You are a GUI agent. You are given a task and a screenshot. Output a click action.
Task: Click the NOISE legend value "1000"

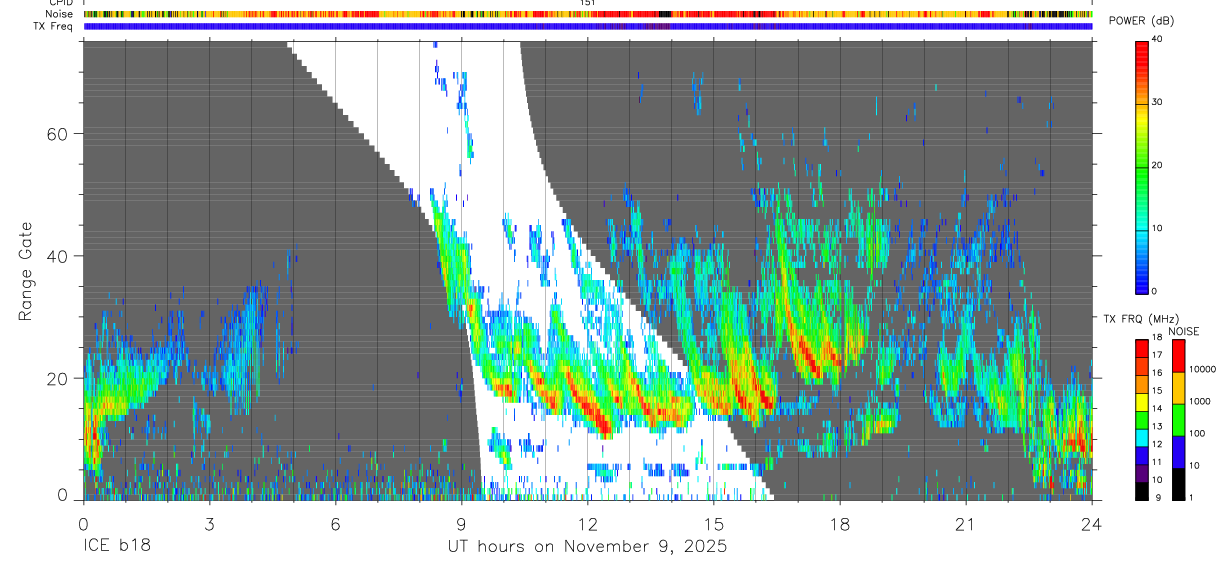[x=1200, y=401]
